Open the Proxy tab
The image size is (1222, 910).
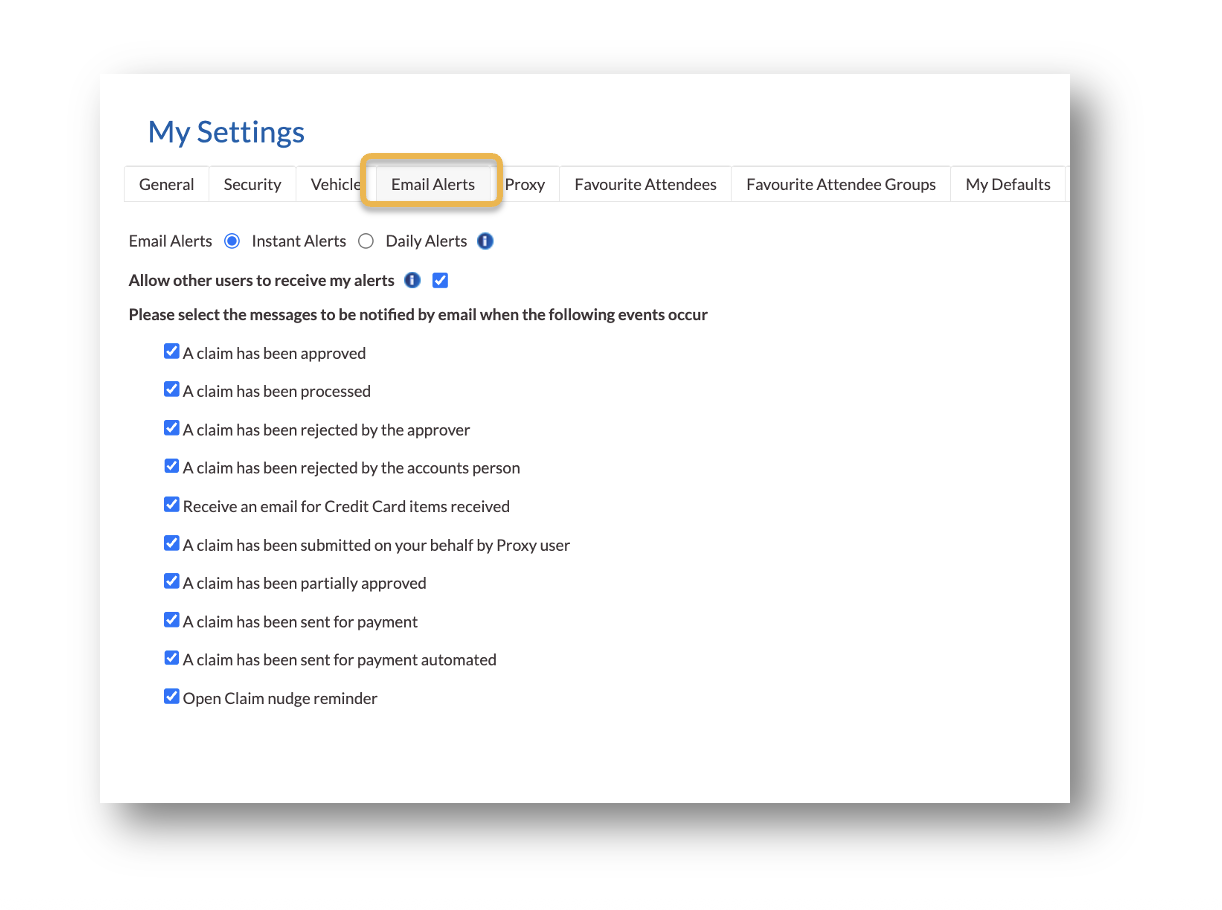(525, 184)
